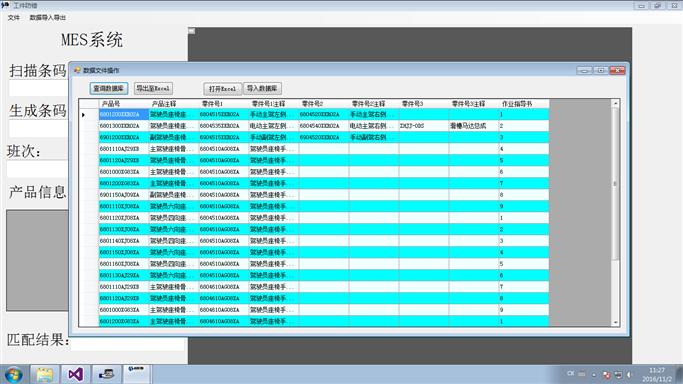This screenshot has width=683, height=384.
Task: Click the grid scrollbar down arrow
Action: [615, 322]
